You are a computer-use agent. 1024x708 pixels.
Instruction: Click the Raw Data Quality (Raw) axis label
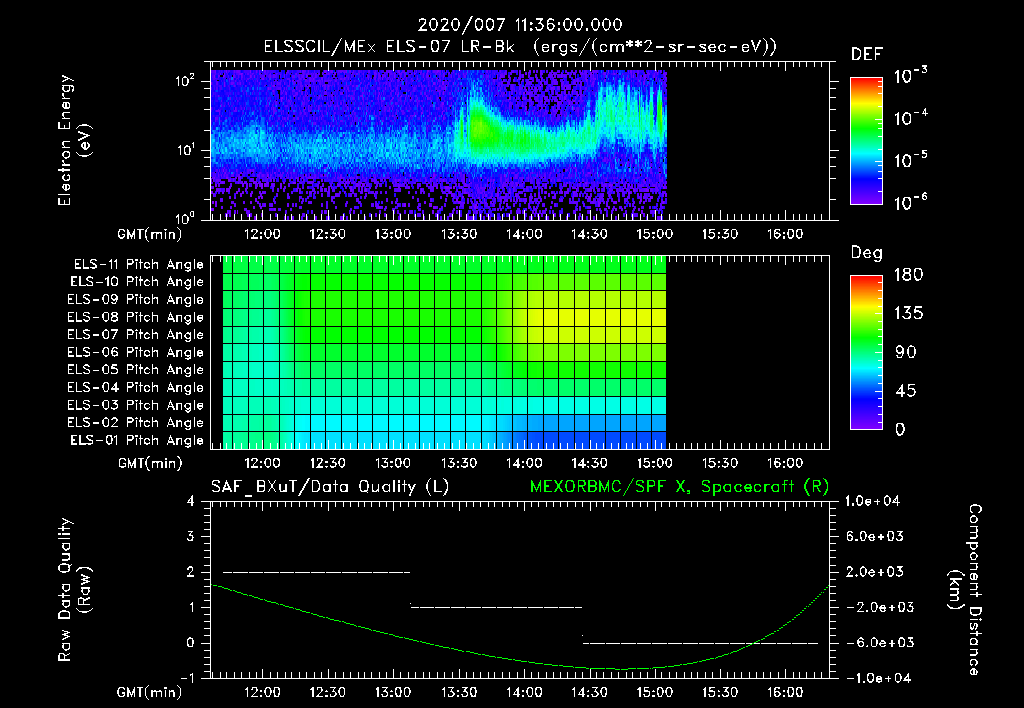tap(74, 590)
